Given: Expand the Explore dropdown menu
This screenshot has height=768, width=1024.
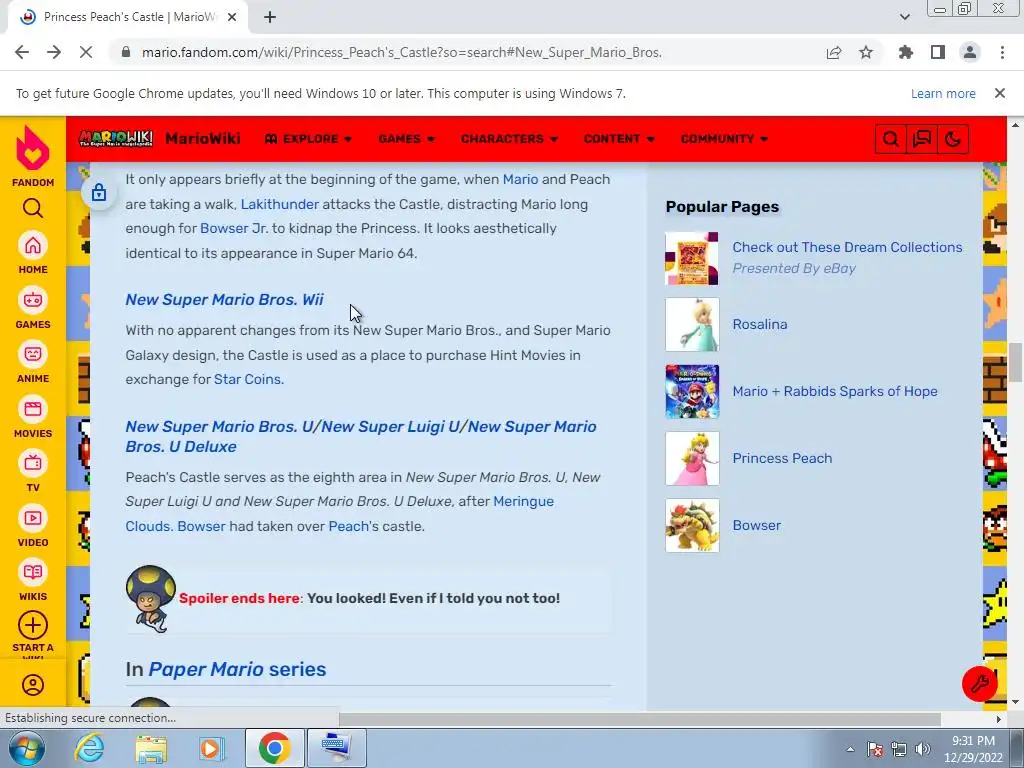Looking at the screenshot, I should (x=308, y=139).
